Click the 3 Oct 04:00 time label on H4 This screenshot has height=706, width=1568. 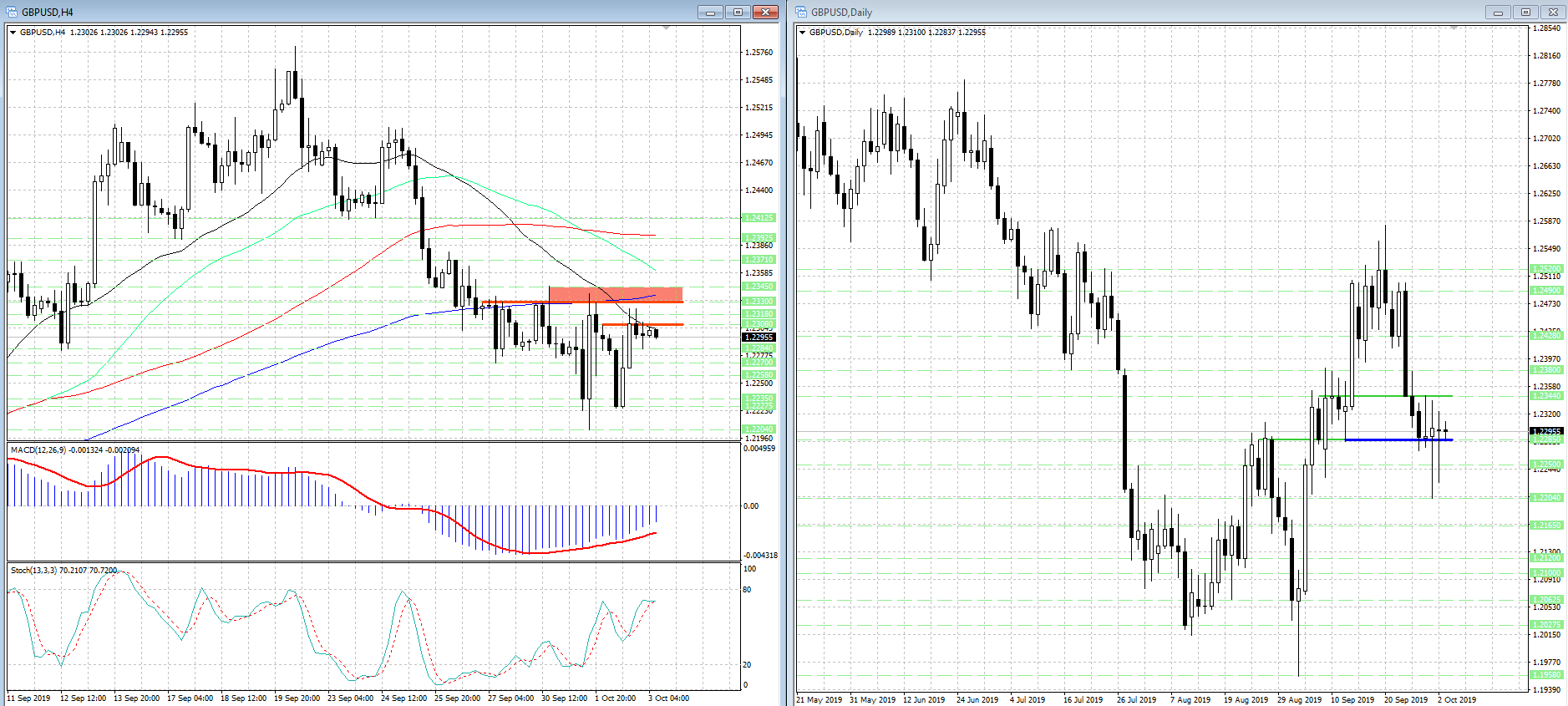(668, 698)
